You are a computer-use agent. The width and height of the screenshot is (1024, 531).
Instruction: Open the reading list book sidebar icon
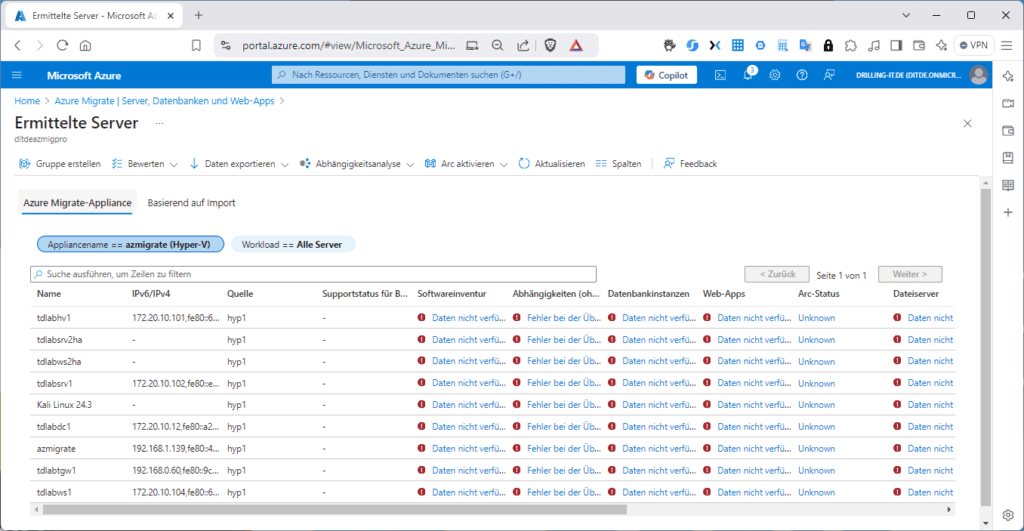(x=1008, y=185)
